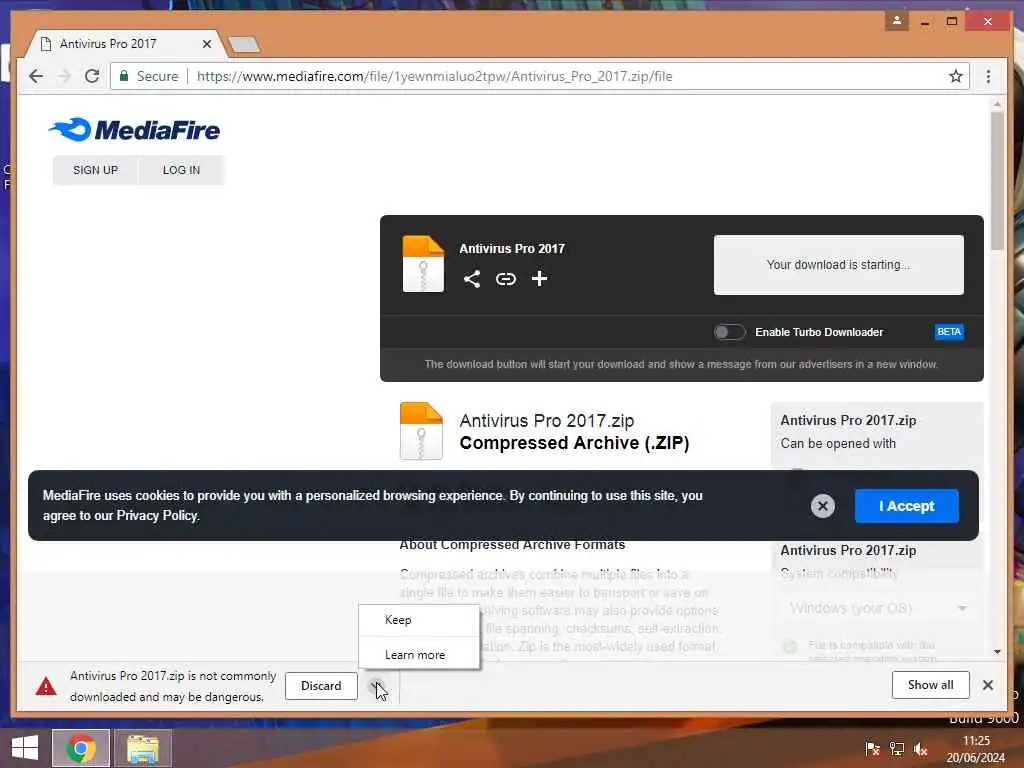
Task: Open the Chrome user profile icon
Action: tap(897, 21)
